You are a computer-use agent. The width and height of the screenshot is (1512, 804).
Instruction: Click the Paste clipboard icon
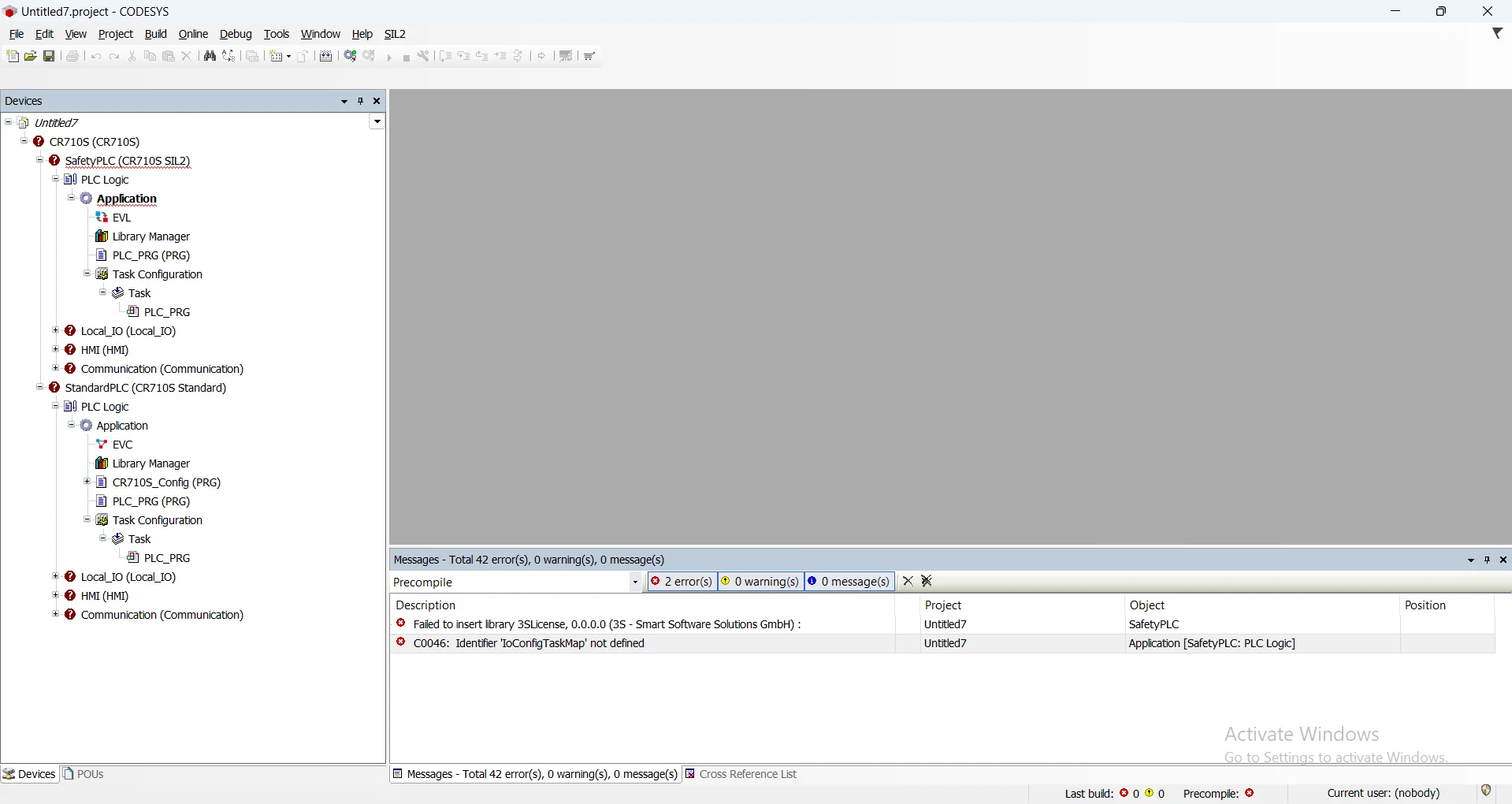point(169,56)
